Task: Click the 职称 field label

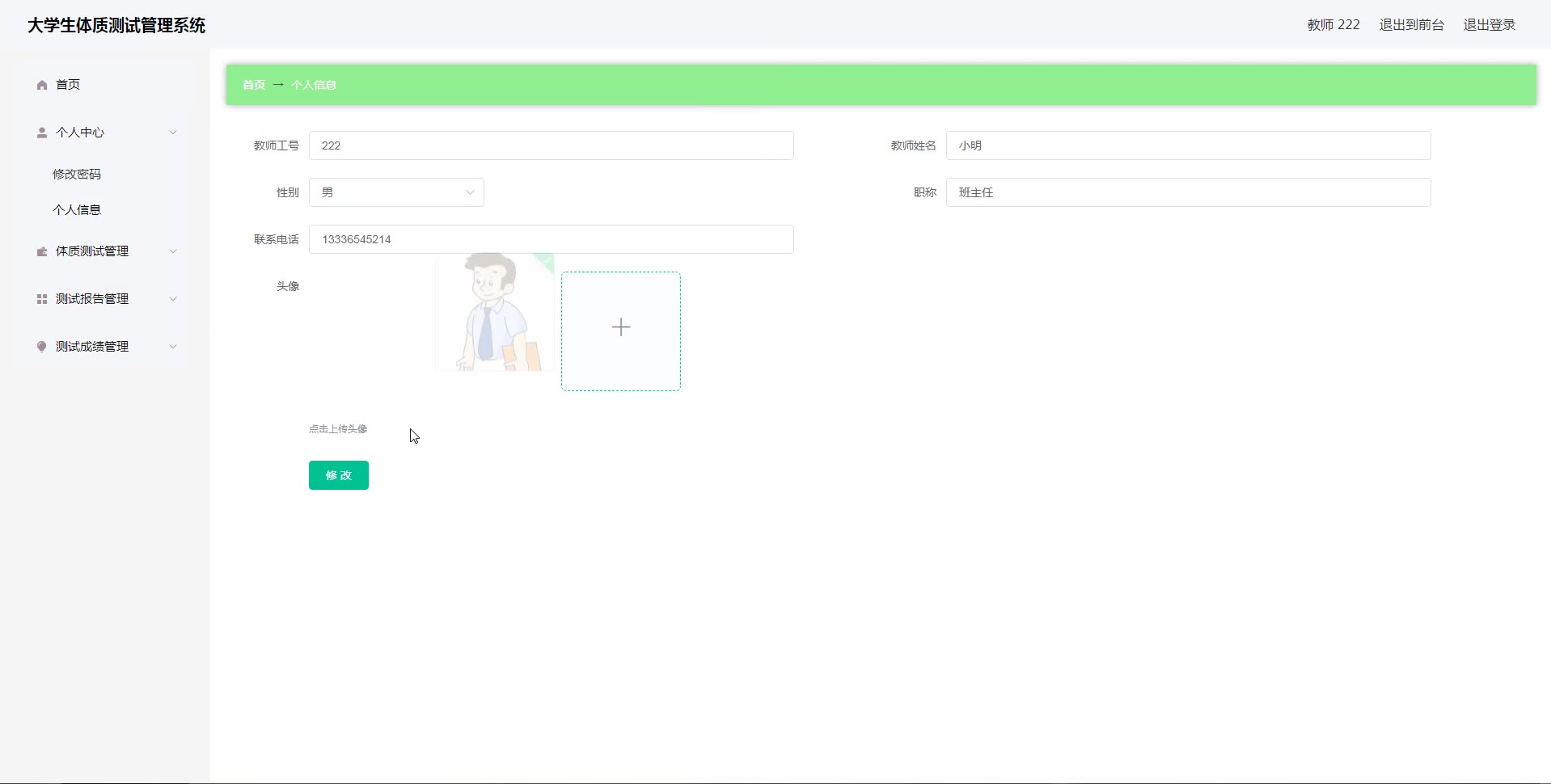Action: point(925,192)
